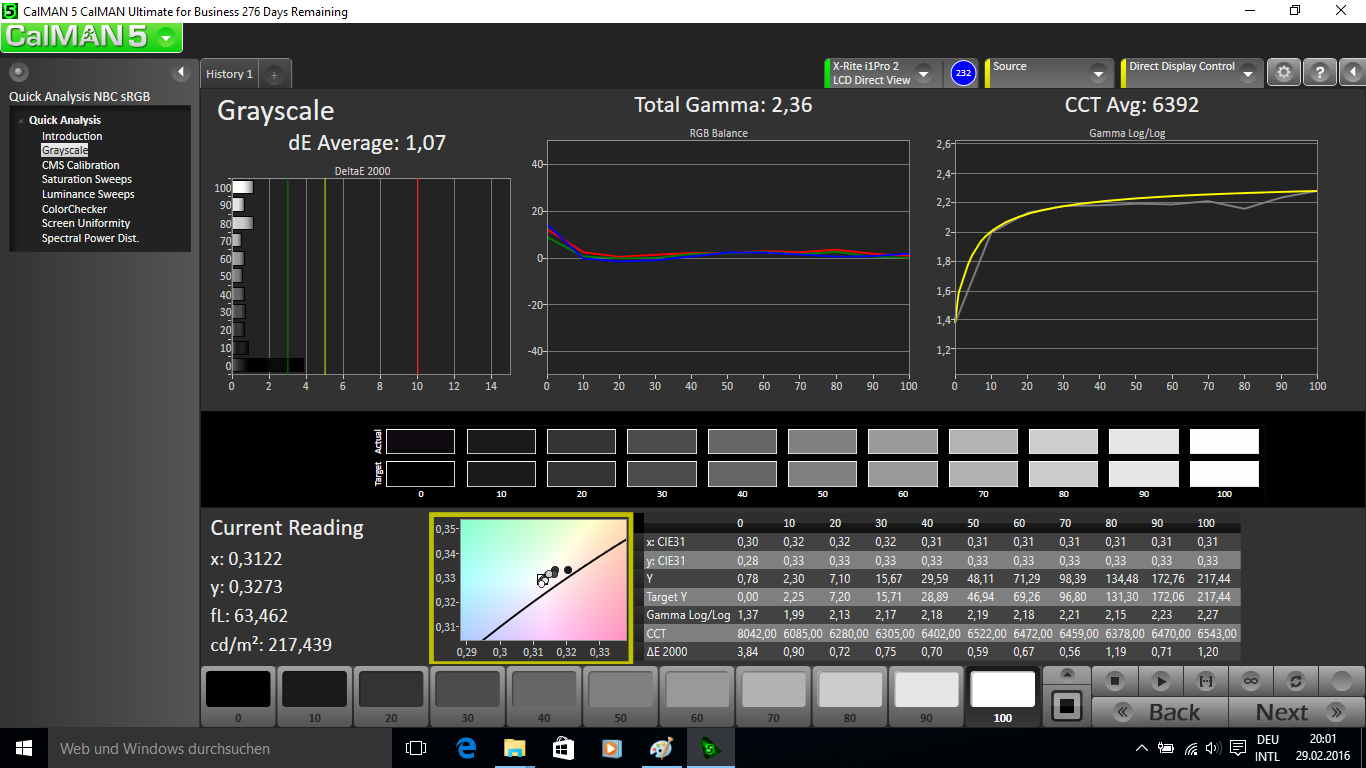The width and height of the screenshot is (1366, 768).
Task: Select the 40 percent gray level swatch
Action: coord(544,696)
